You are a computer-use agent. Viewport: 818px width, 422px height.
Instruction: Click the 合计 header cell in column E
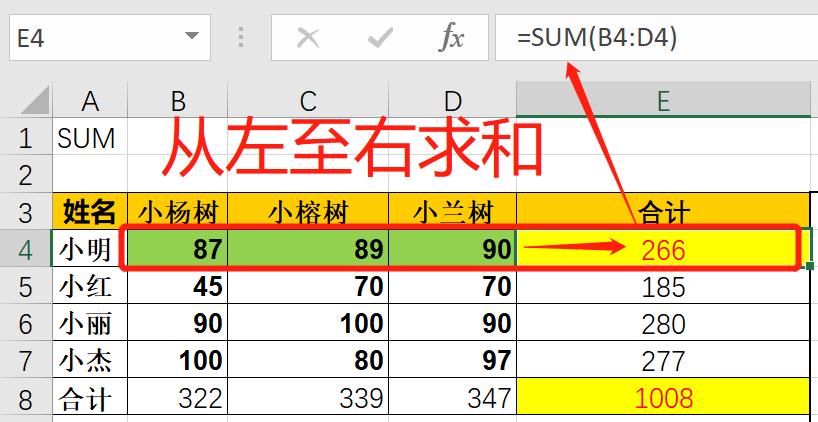(663, 211)
